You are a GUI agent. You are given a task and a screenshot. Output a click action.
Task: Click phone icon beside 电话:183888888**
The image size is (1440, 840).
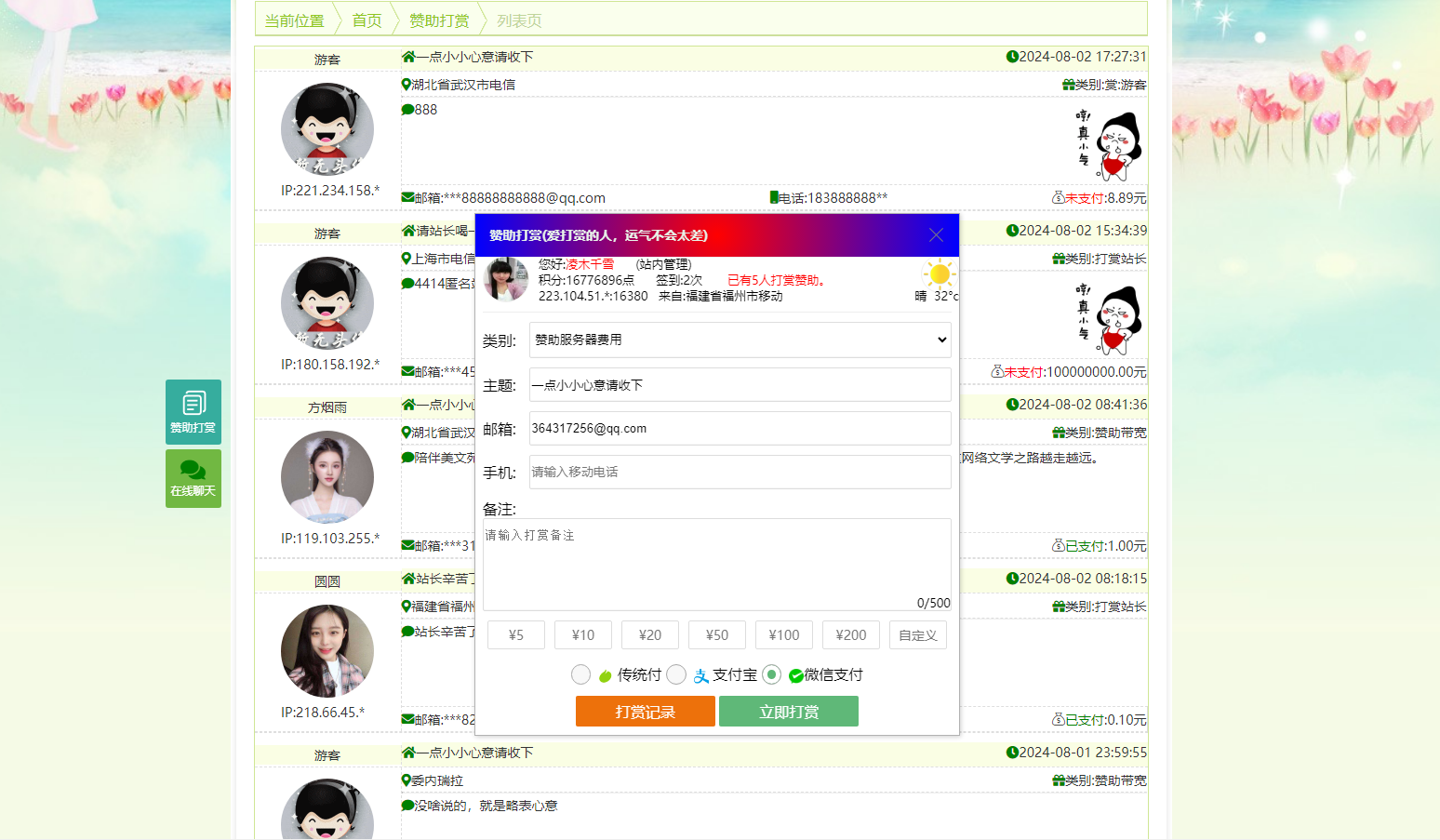click(x=774, y=197)
